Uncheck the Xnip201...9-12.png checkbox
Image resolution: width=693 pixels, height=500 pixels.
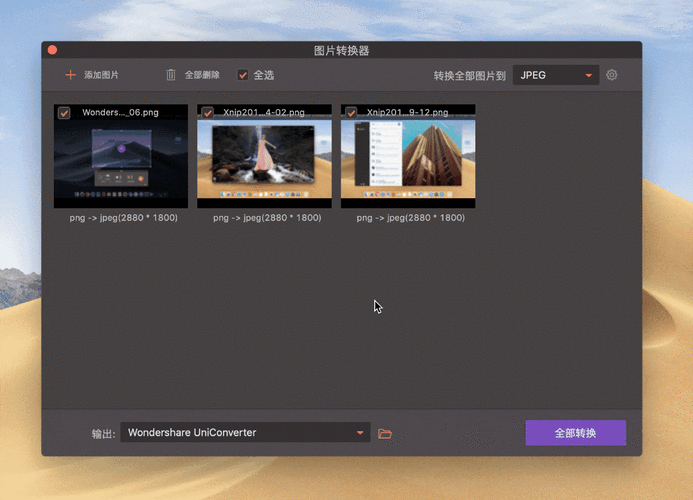click(x=351, y=113)
